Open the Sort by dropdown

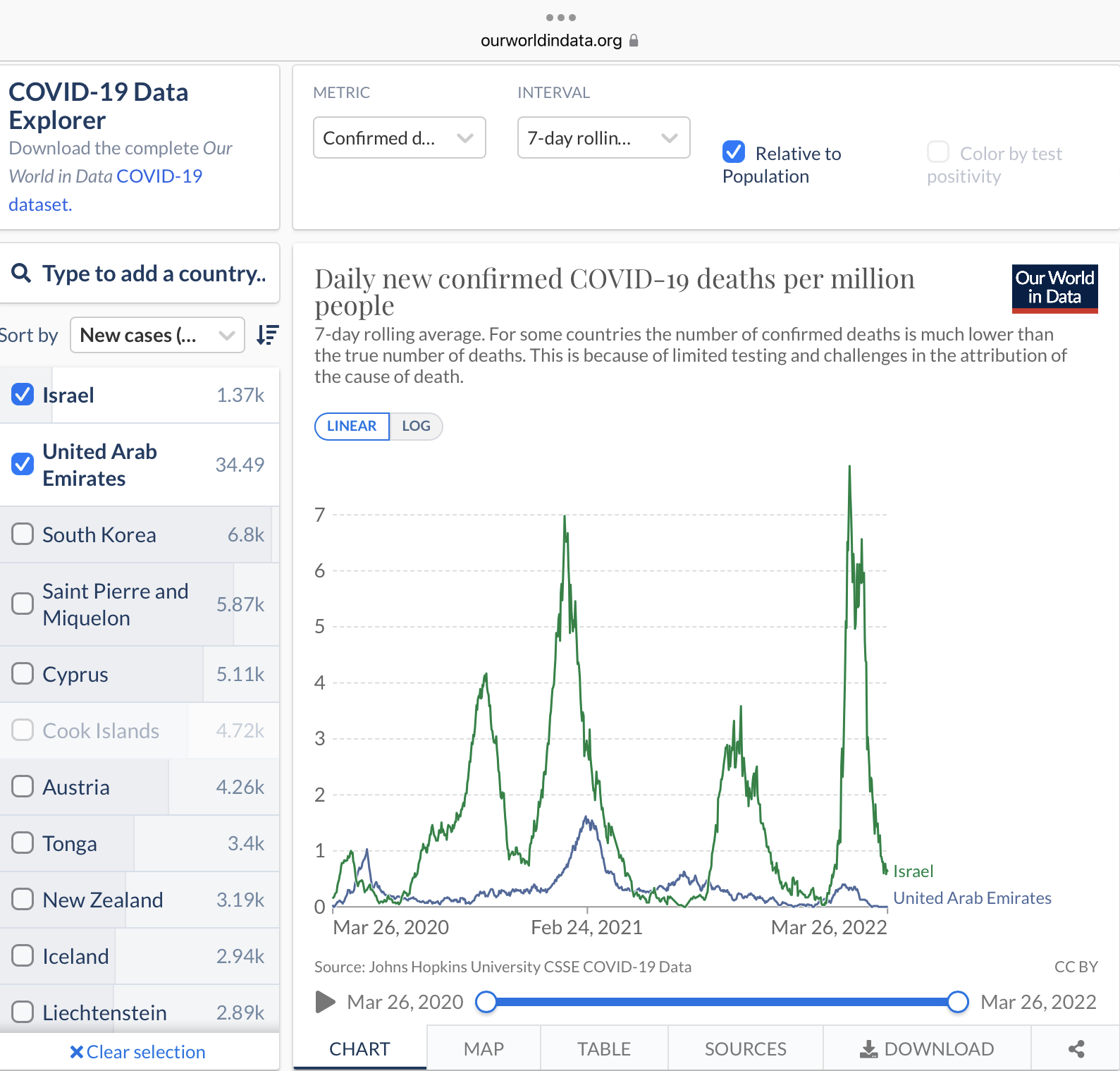tap(157, 335)
